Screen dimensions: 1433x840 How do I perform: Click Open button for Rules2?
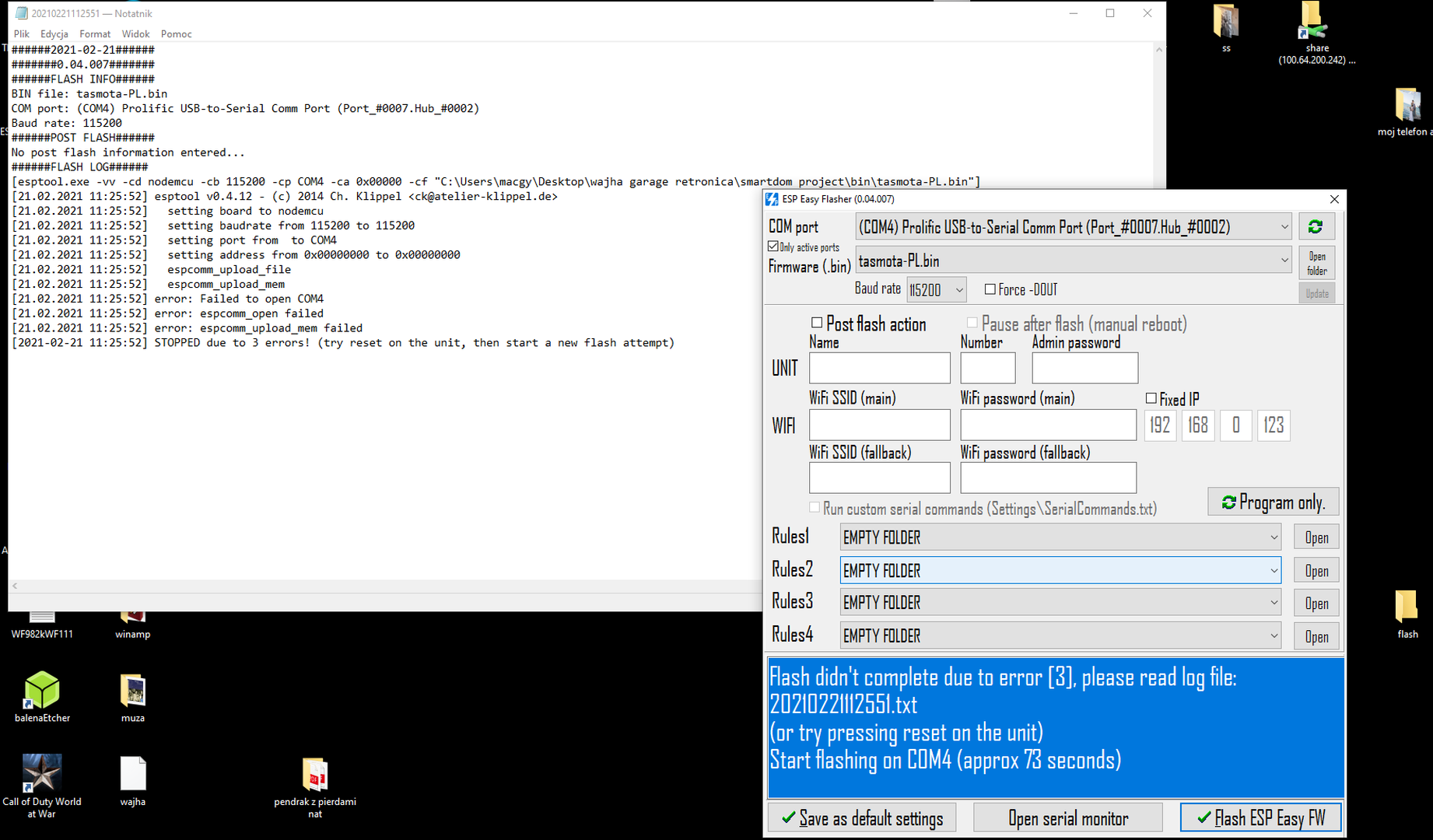[1316, 571]
